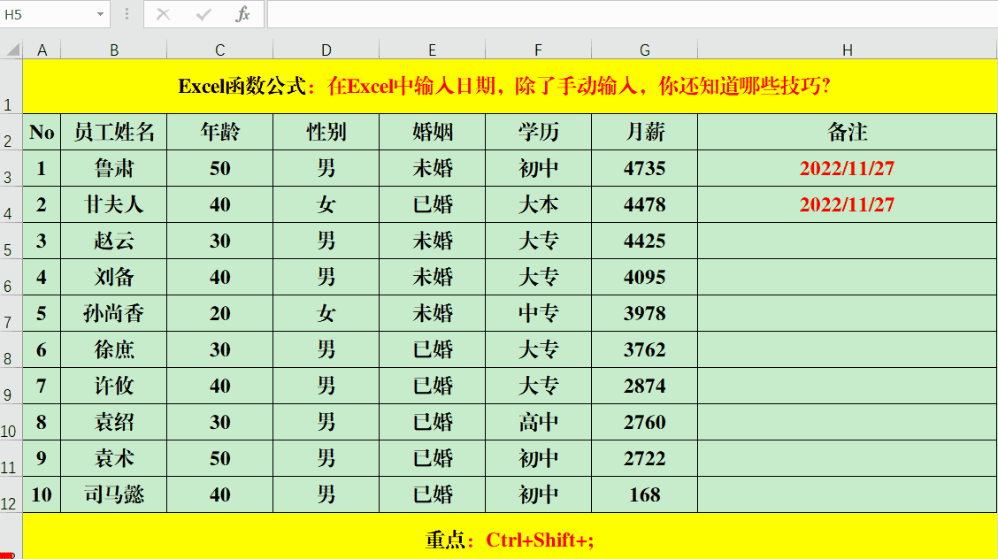Click the date 2022/11/27 in row 3

click(847, 169)
